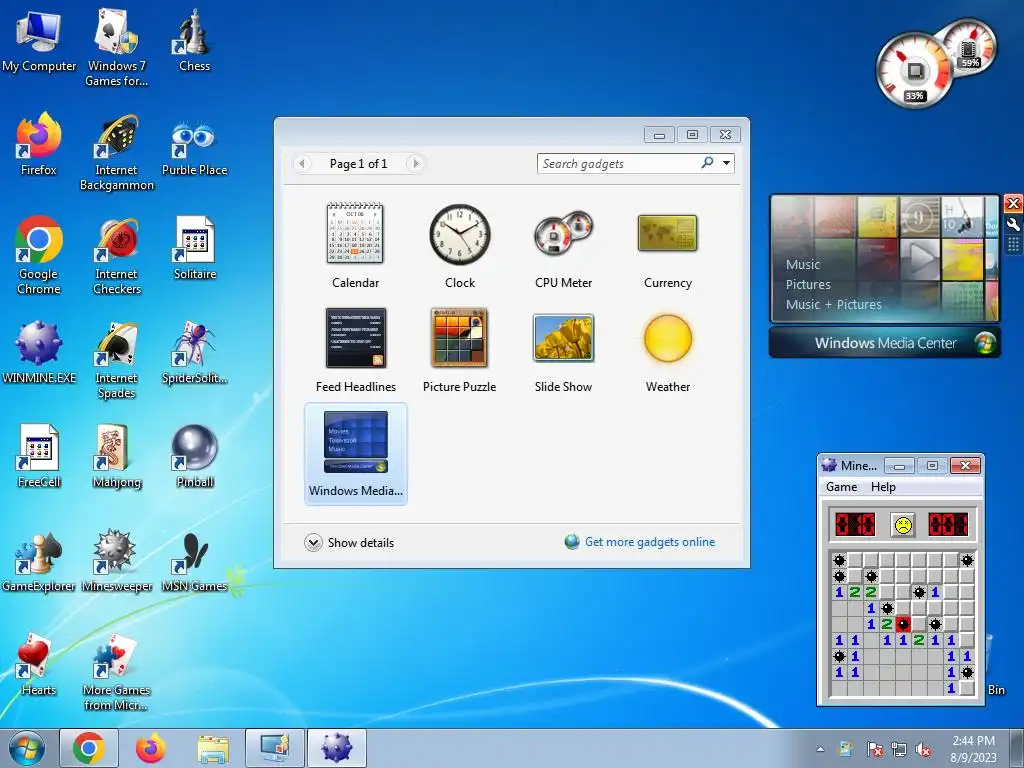Open the Internet Checkers shortcut
1024x768 pixels.
point(116,255)
